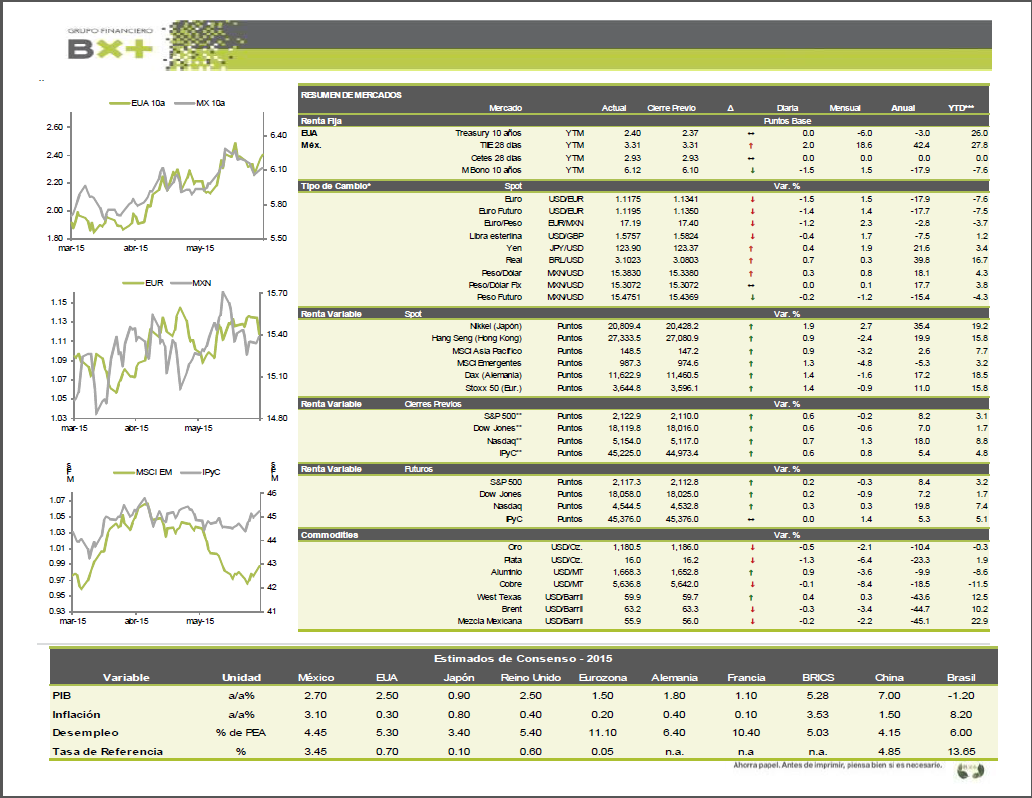Click the red up arrow in the TIIE 28 días row
Image resolution: width=1032 pixels, height=798 pixels.
point(750,146)
